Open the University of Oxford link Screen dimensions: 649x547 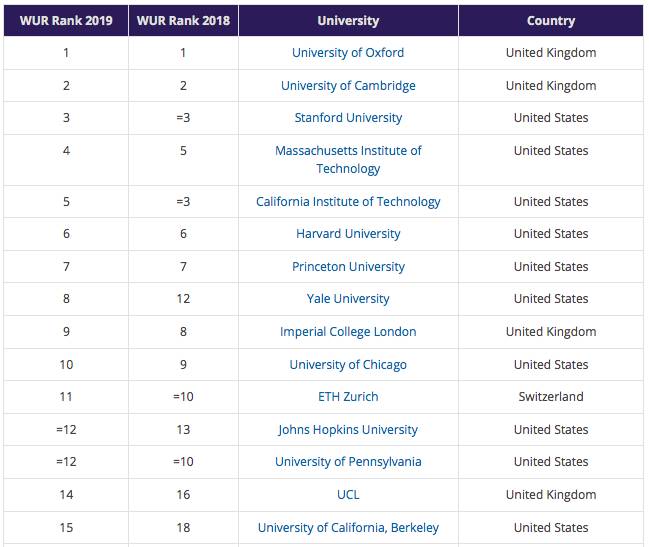click(348, 53)
